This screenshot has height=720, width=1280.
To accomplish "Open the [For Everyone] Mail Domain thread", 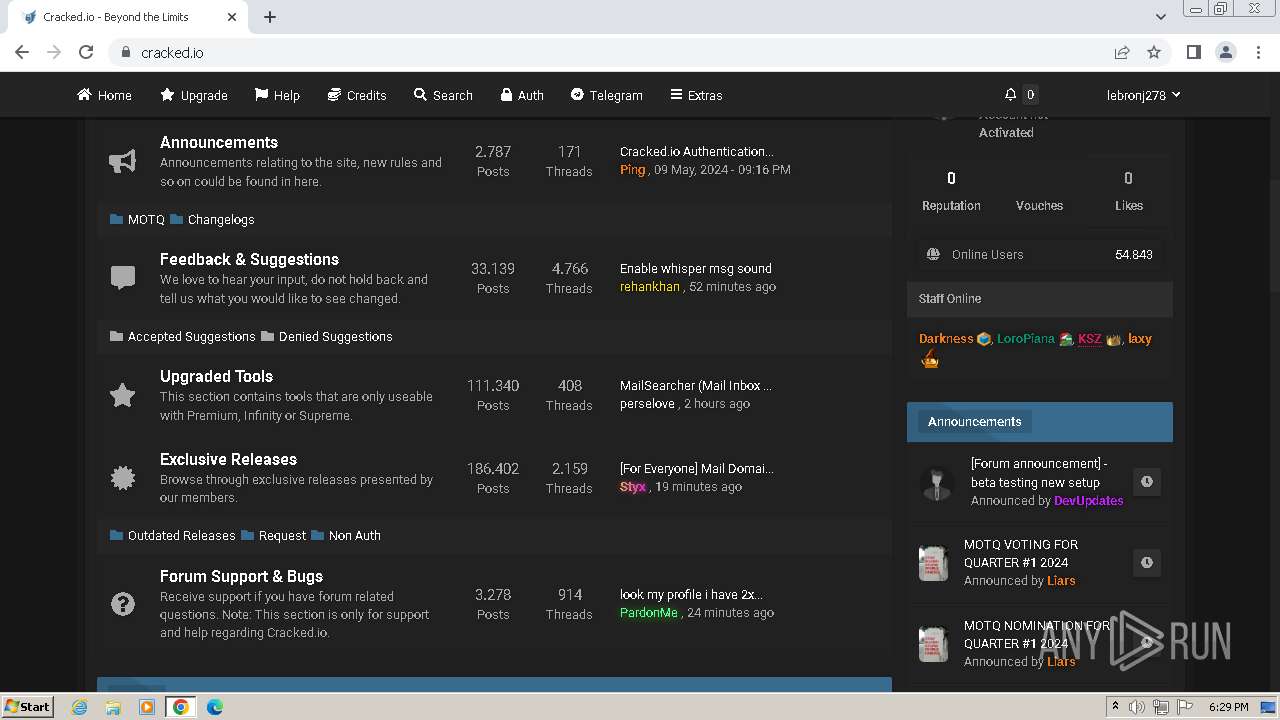I will [x=696, y=468].
